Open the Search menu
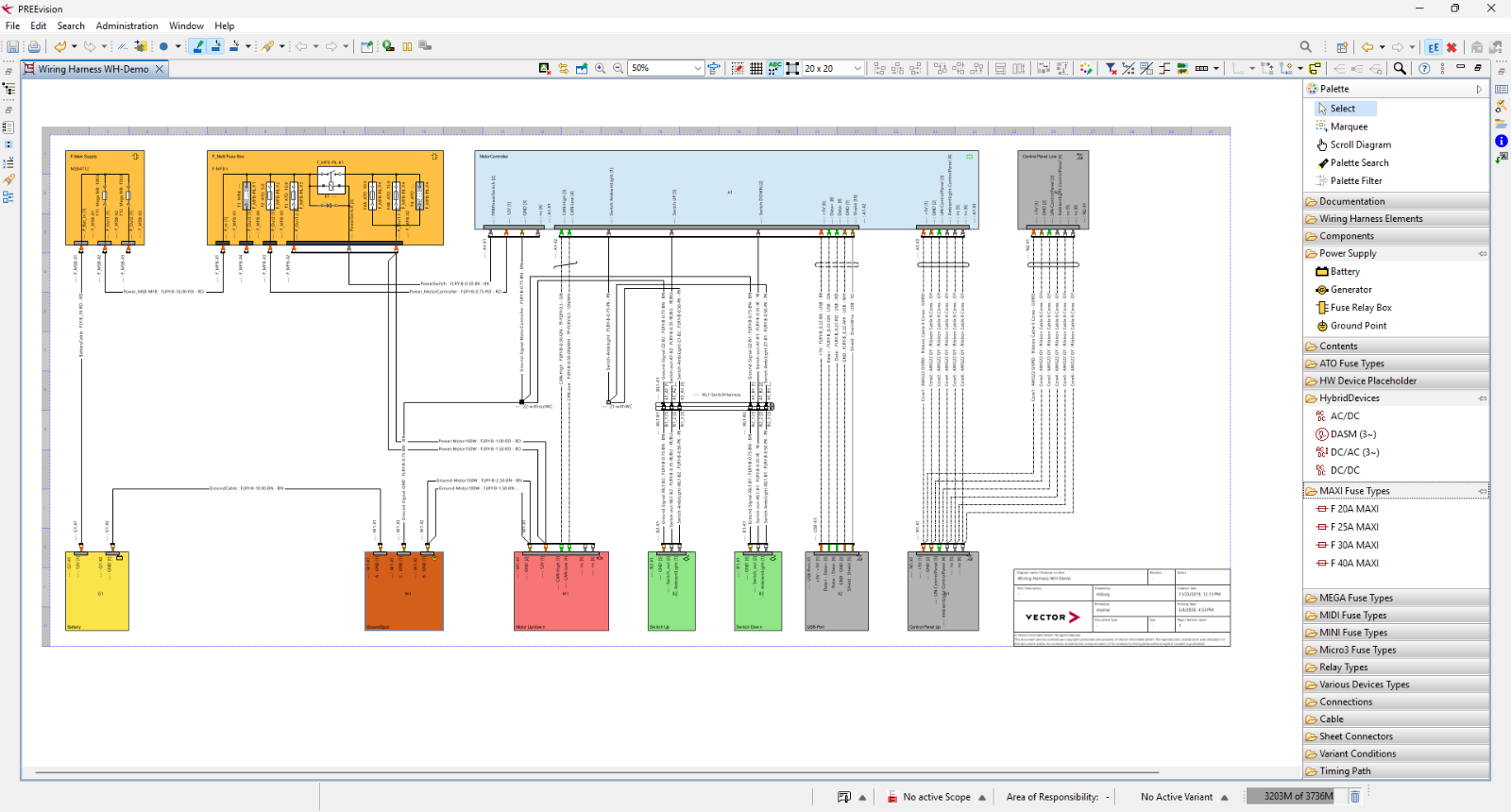Screen dimensions: 1511x812 [x=71, y=25]
